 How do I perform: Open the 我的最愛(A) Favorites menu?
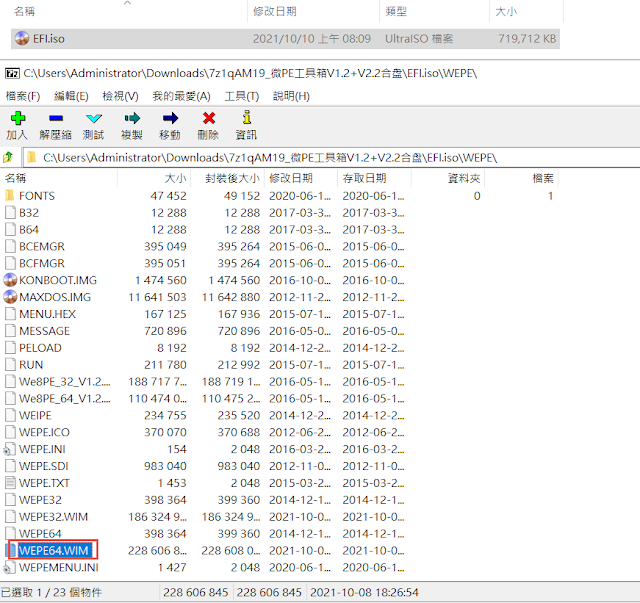(182, 96)
